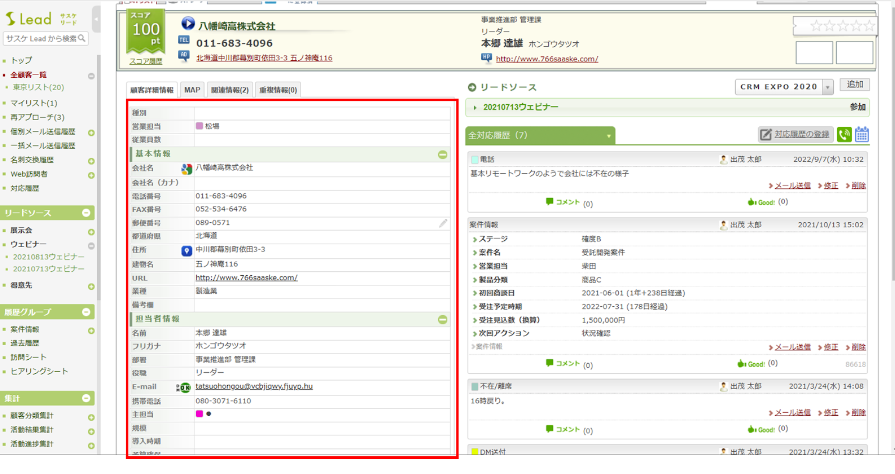Screen dimensions: 895x474
Task: Open the 関連情報(2) tab
Action: point(230,90)
